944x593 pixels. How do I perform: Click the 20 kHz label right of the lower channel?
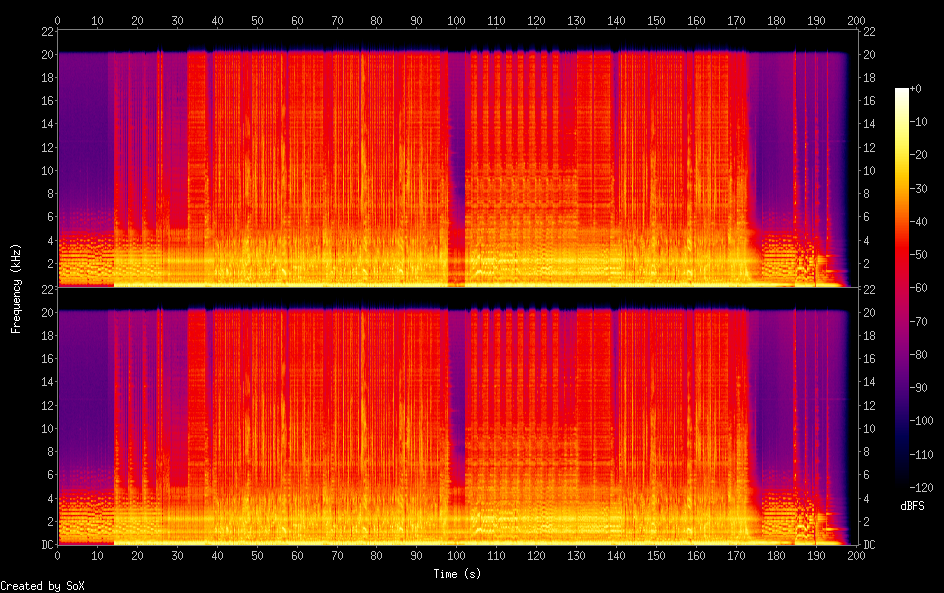pyautogui.click(x=870, y=312)
